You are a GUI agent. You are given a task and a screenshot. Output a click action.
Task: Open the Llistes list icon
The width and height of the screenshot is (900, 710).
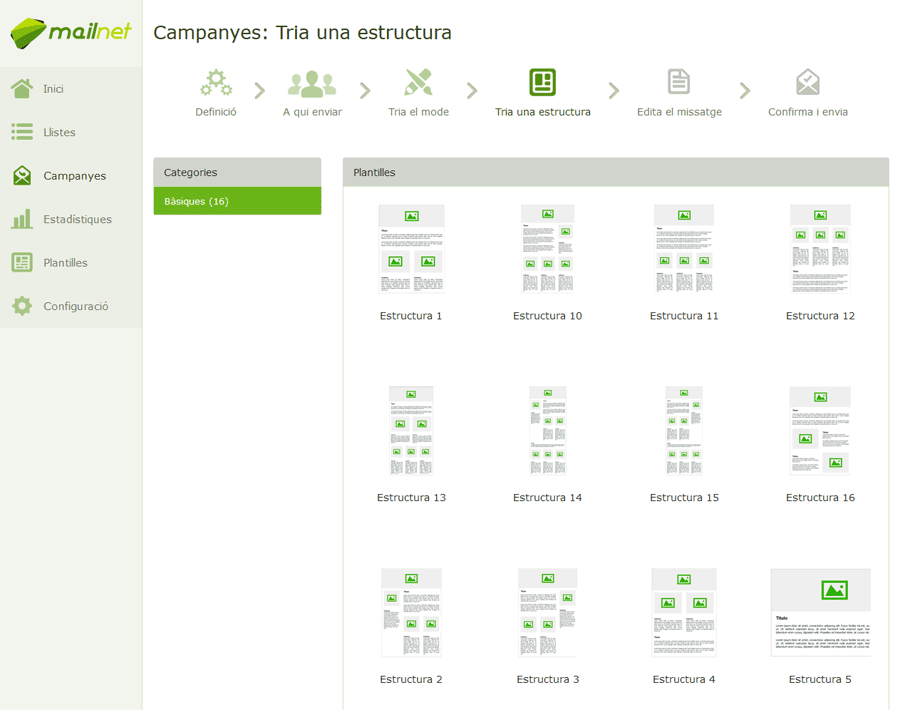pos(22,132)
